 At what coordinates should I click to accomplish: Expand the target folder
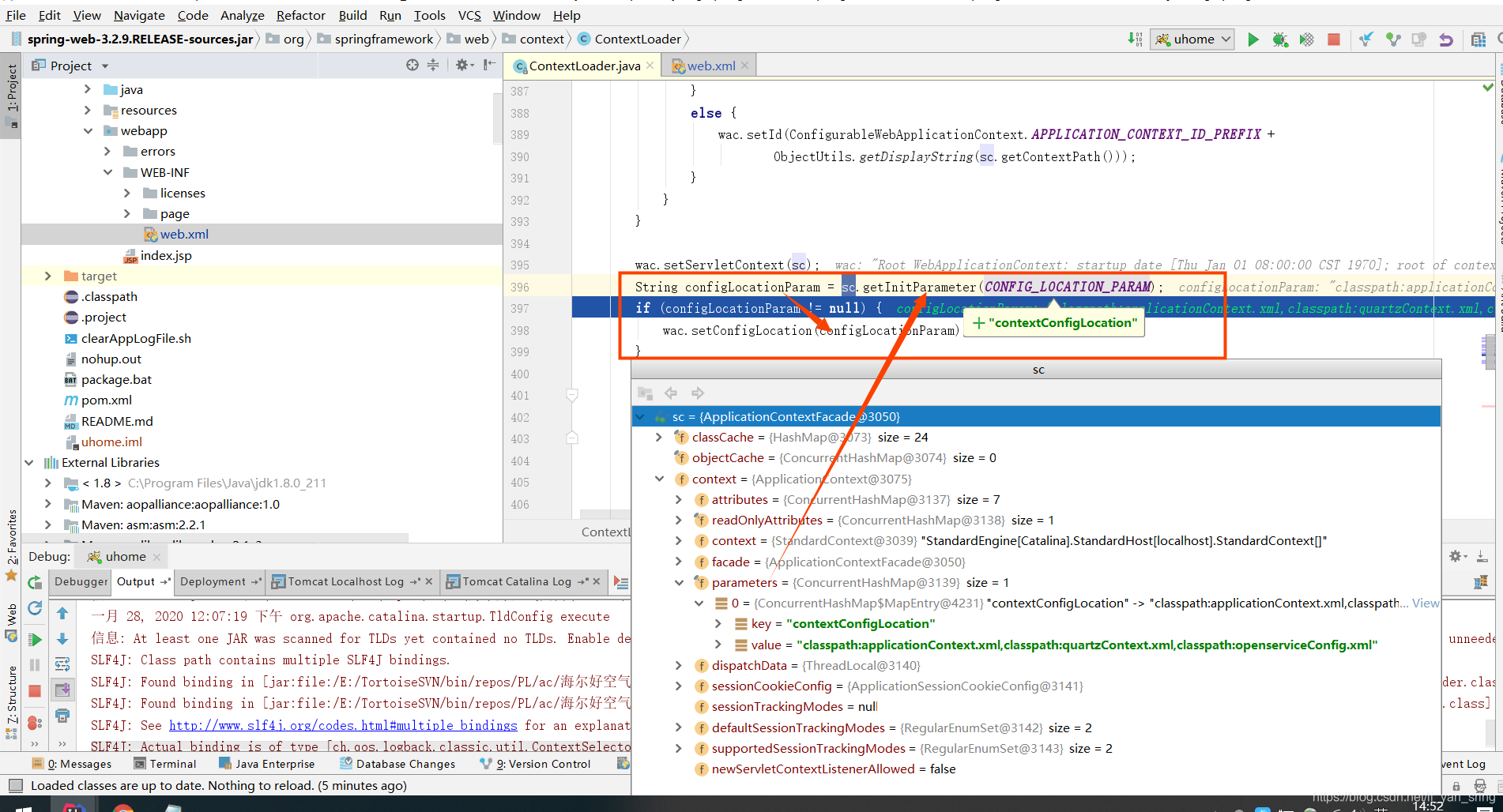coord(48,276)
